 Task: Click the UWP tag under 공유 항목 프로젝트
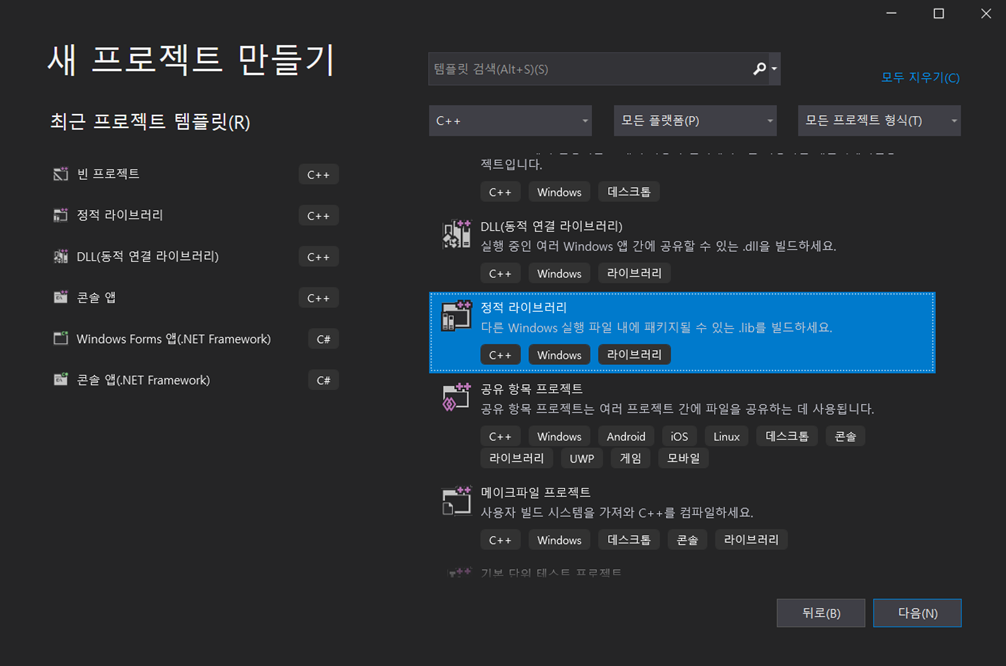(581, 458)
